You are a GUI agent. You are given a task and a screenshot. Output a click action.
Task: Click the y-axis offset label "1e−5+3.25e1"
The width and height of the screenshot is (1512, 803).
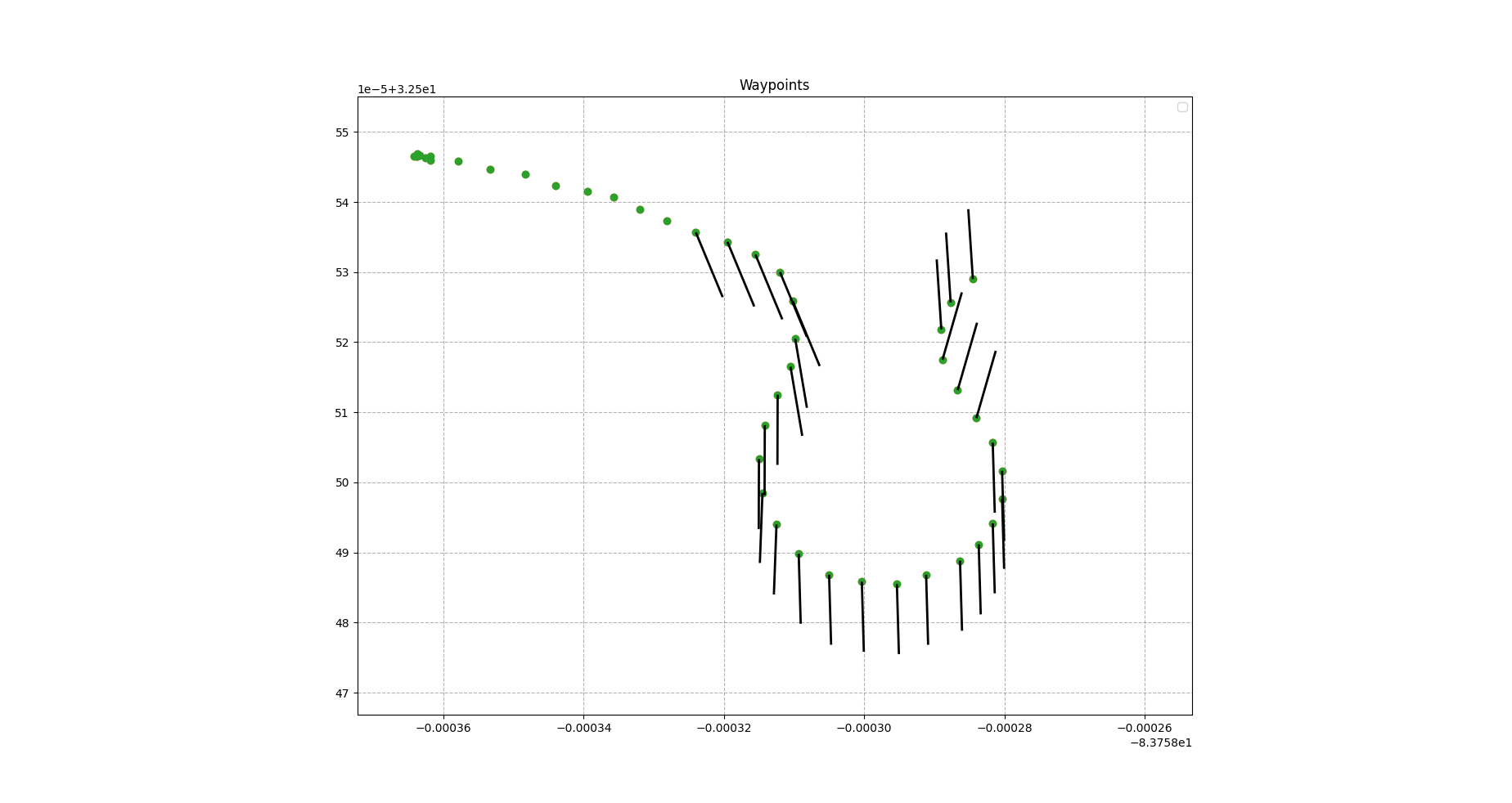pyautogui.click(x=397, y=89)
